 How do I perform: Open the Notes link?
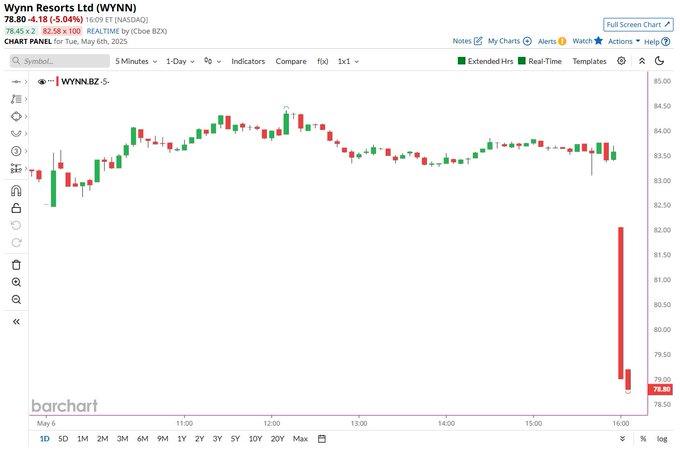tap(467, 41)
